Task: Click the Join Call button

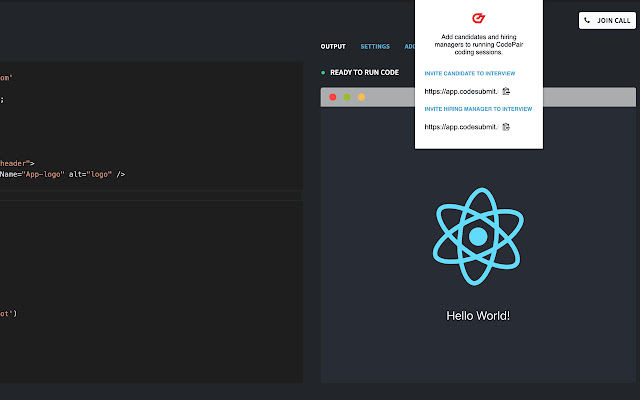Action: (607, 20)
